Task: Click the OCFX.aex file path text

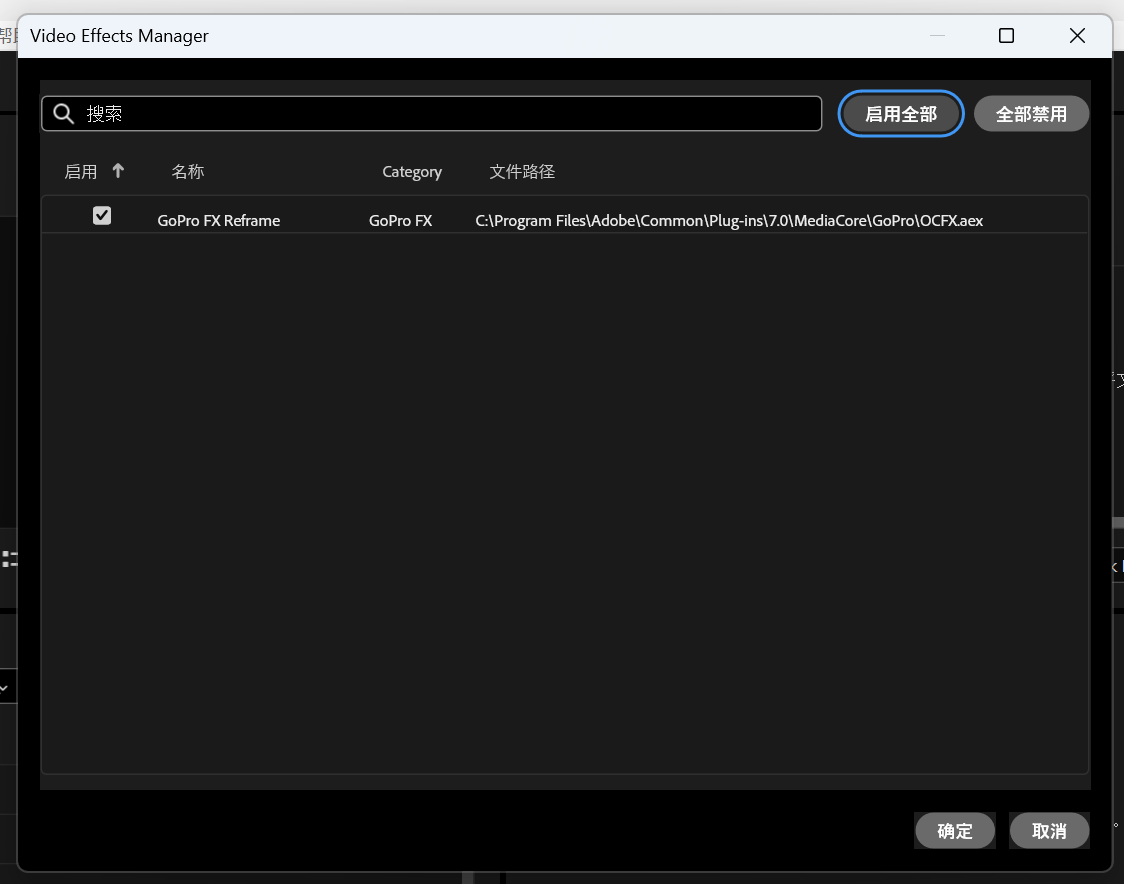Action: [729, 220]
